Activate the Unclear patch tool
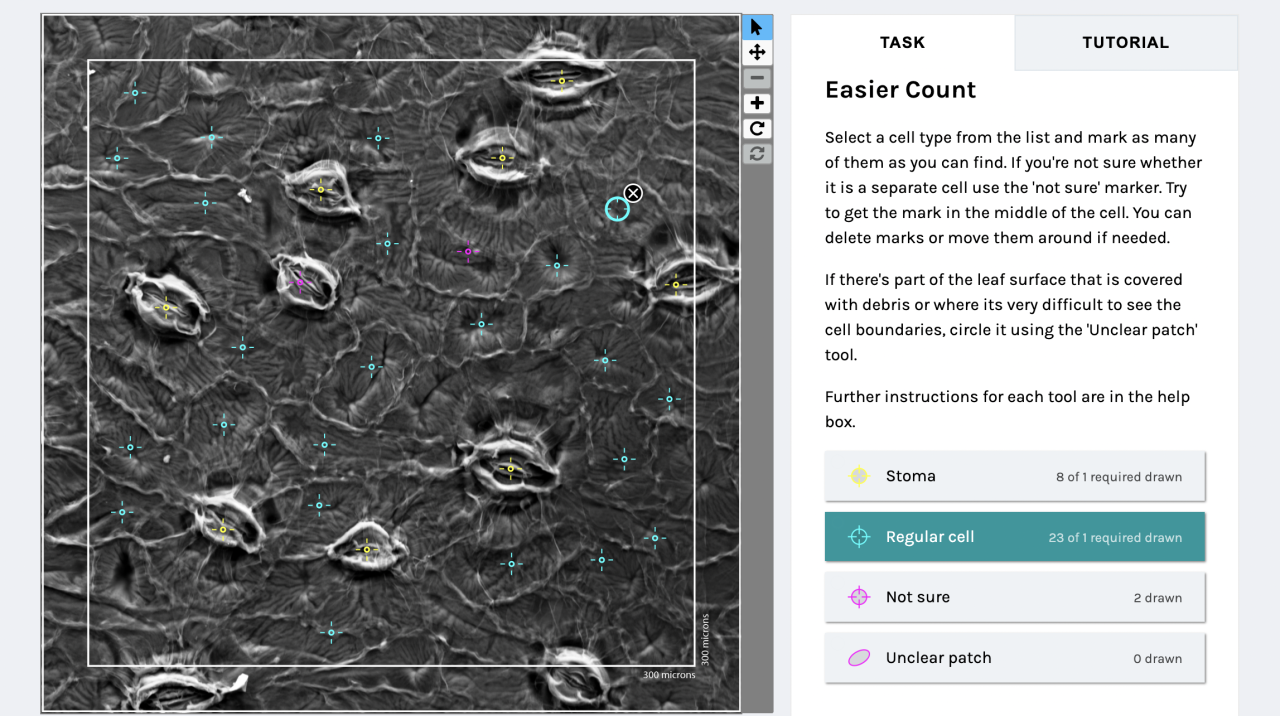1280x716 pixels. tap(1015, 658)
